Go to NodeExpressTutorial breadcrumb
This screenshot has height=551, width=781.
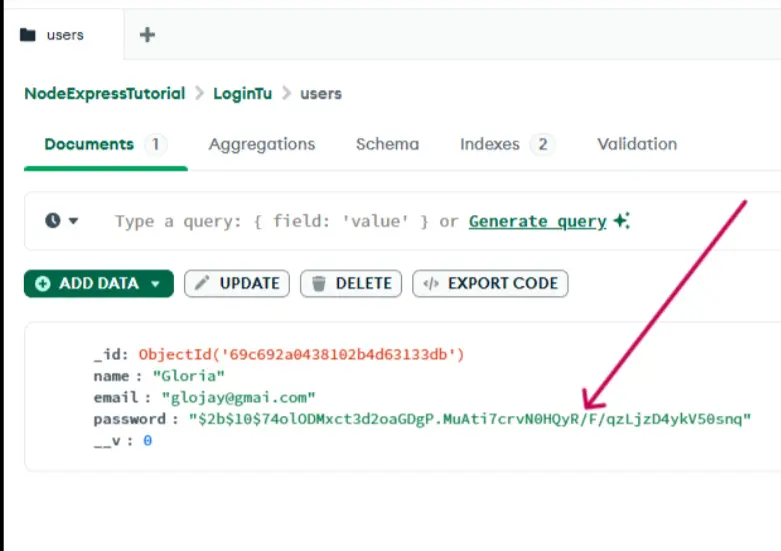105,94
